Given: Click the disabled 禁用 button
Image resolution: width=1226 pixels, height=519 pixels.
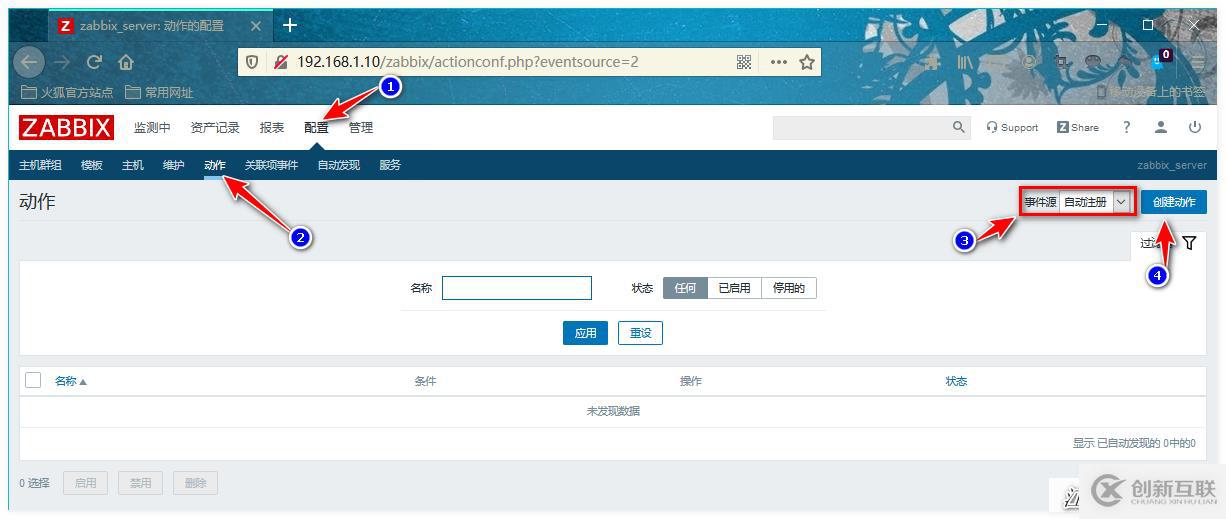Looking at the screenshot, I should pyautogui.click(x=140, y=483).
